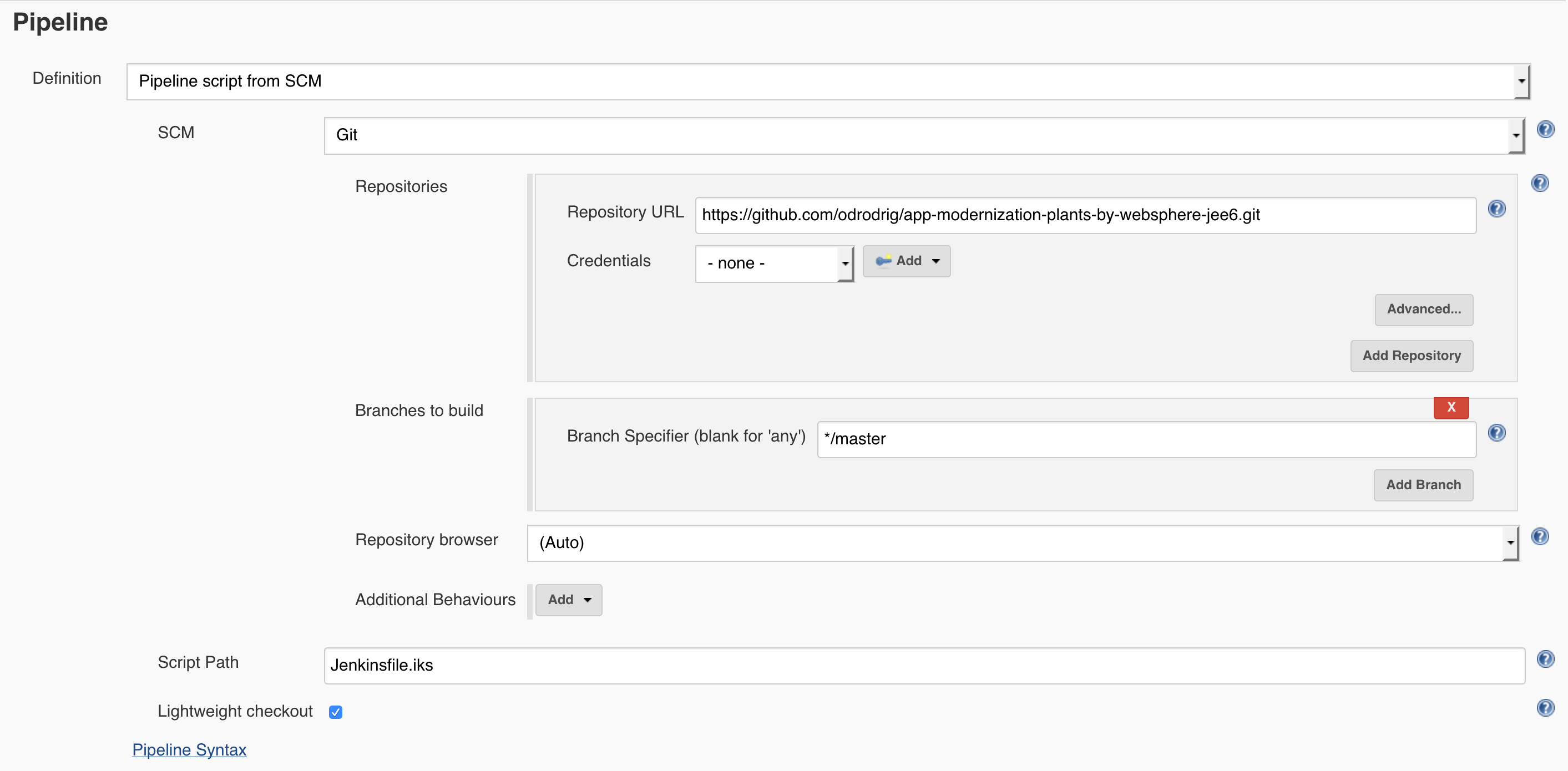The width and height of the screenshot is (1568, 771).
Task: Expand the Credentials dropdown selector
Action: 774,261
